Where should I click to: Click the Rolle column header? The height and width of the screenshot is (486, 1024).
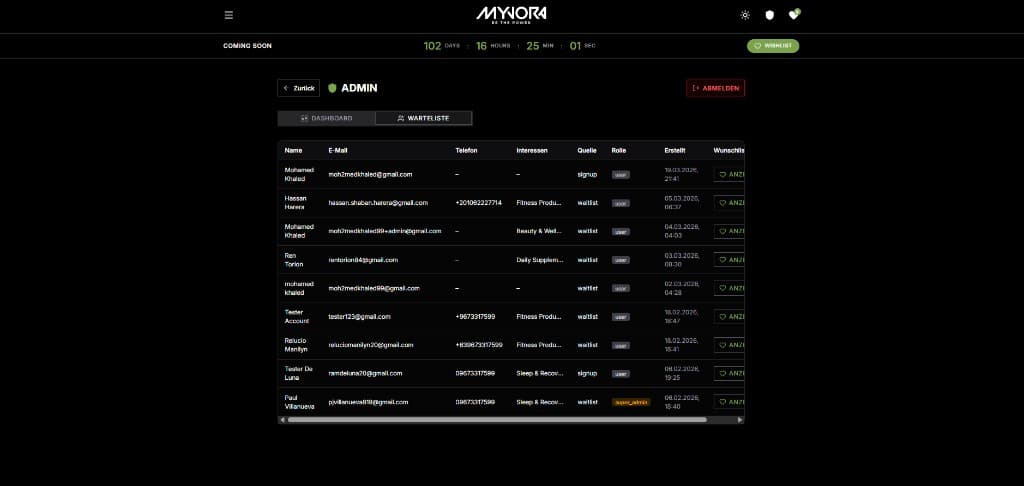pyautogui.click(x=618, y=150)
